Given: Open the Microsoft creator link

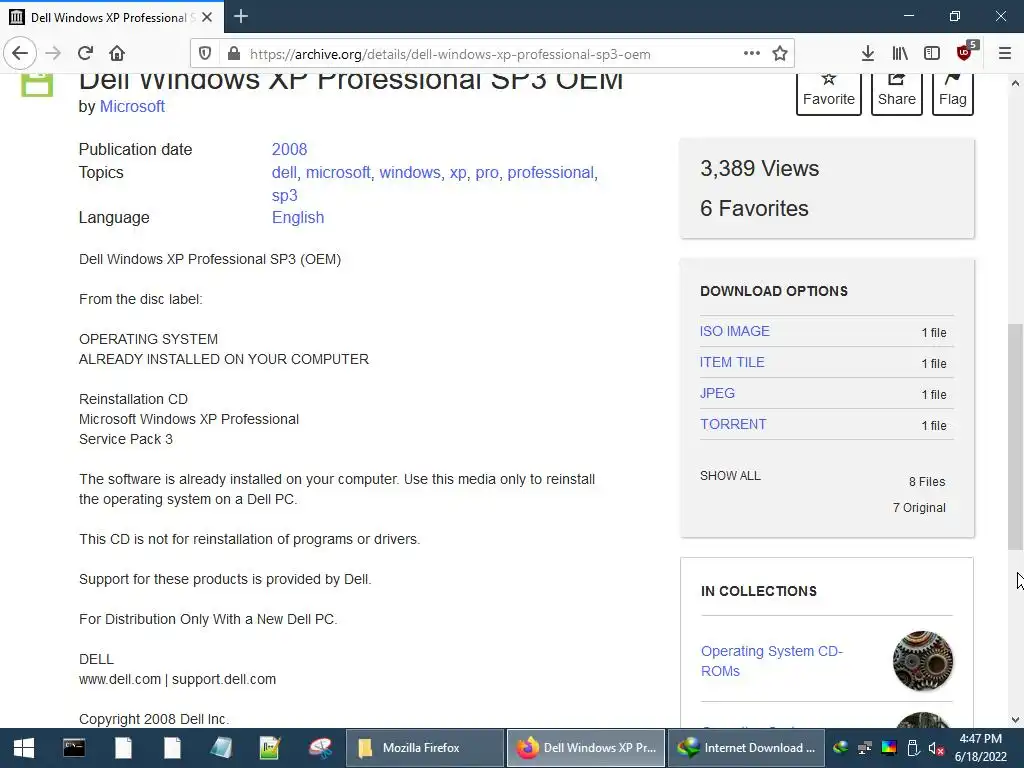Looking at the screenshot, I should click(132, 106).
